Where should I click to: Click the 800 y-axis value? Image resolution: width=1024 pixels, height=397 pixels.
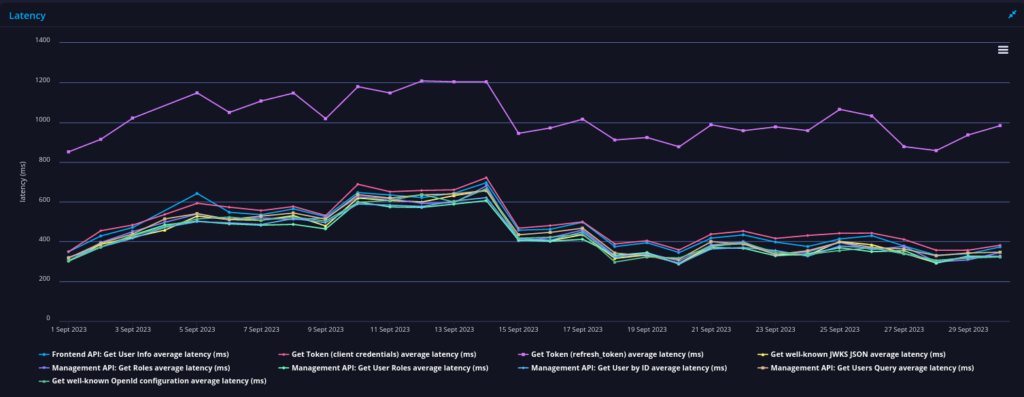click(x=44, y=159)
